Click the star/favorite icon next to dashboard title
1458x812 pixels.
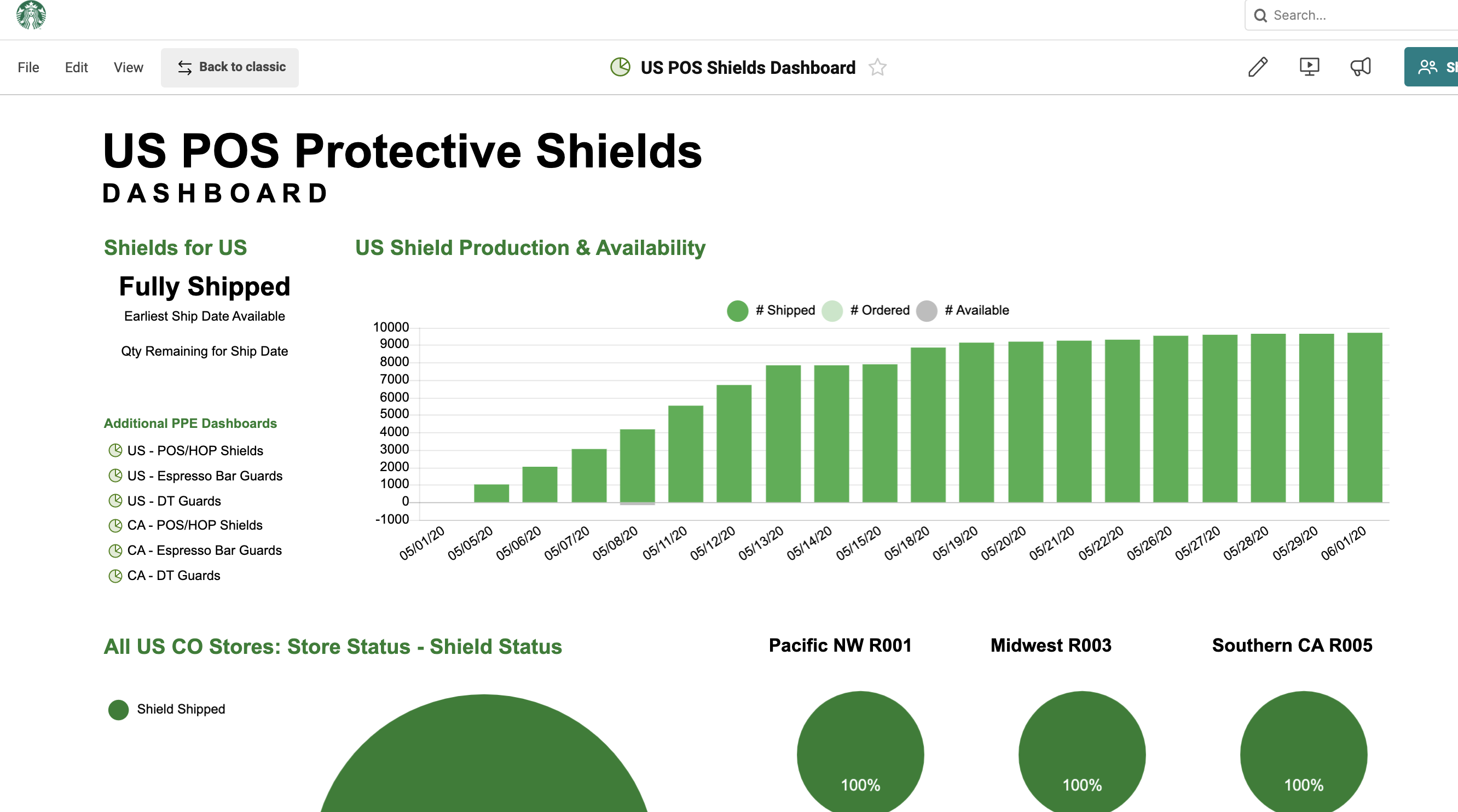878,68
